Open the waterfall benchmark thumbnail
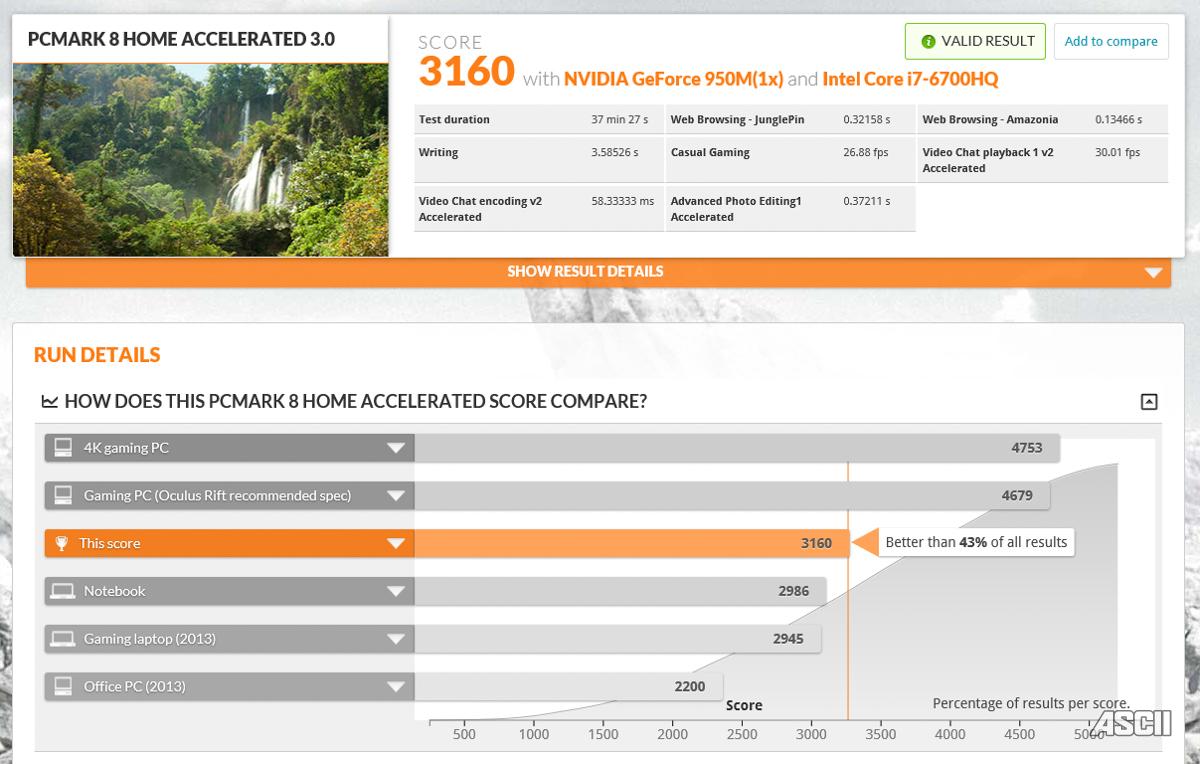This screenshot has height=764, width=1200. 200,160
